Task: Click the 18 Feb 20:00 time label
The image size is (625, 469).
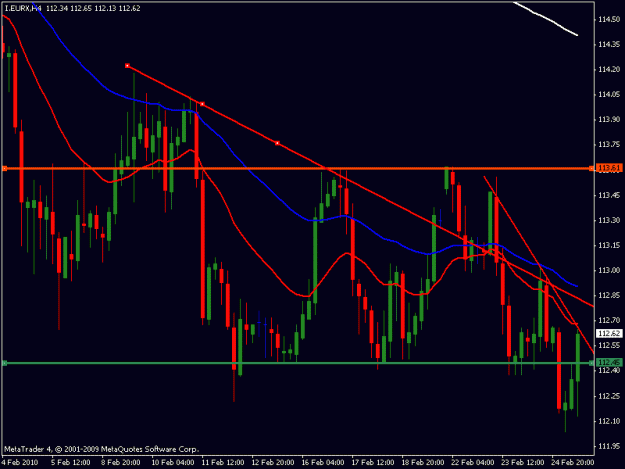Action: [423, 462]
